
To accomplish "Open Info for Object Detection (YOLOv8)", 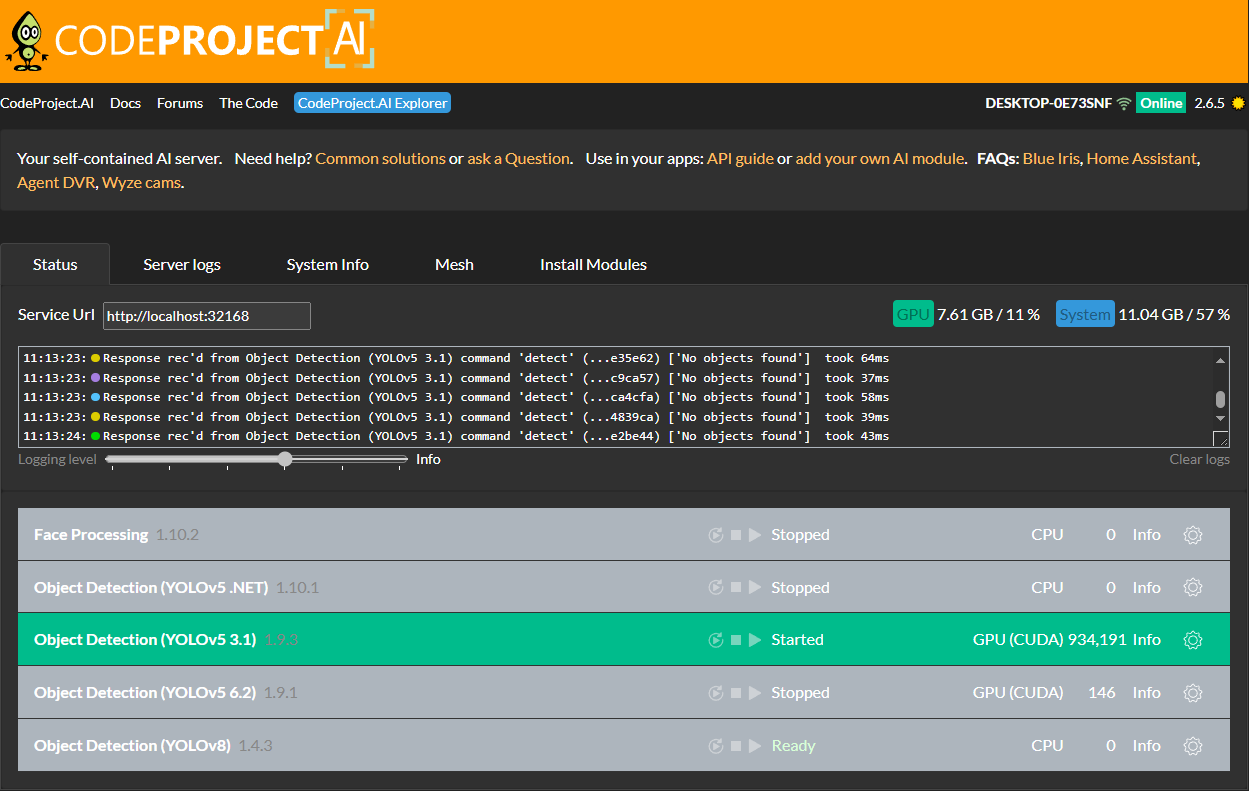I will coord(1146,746).
